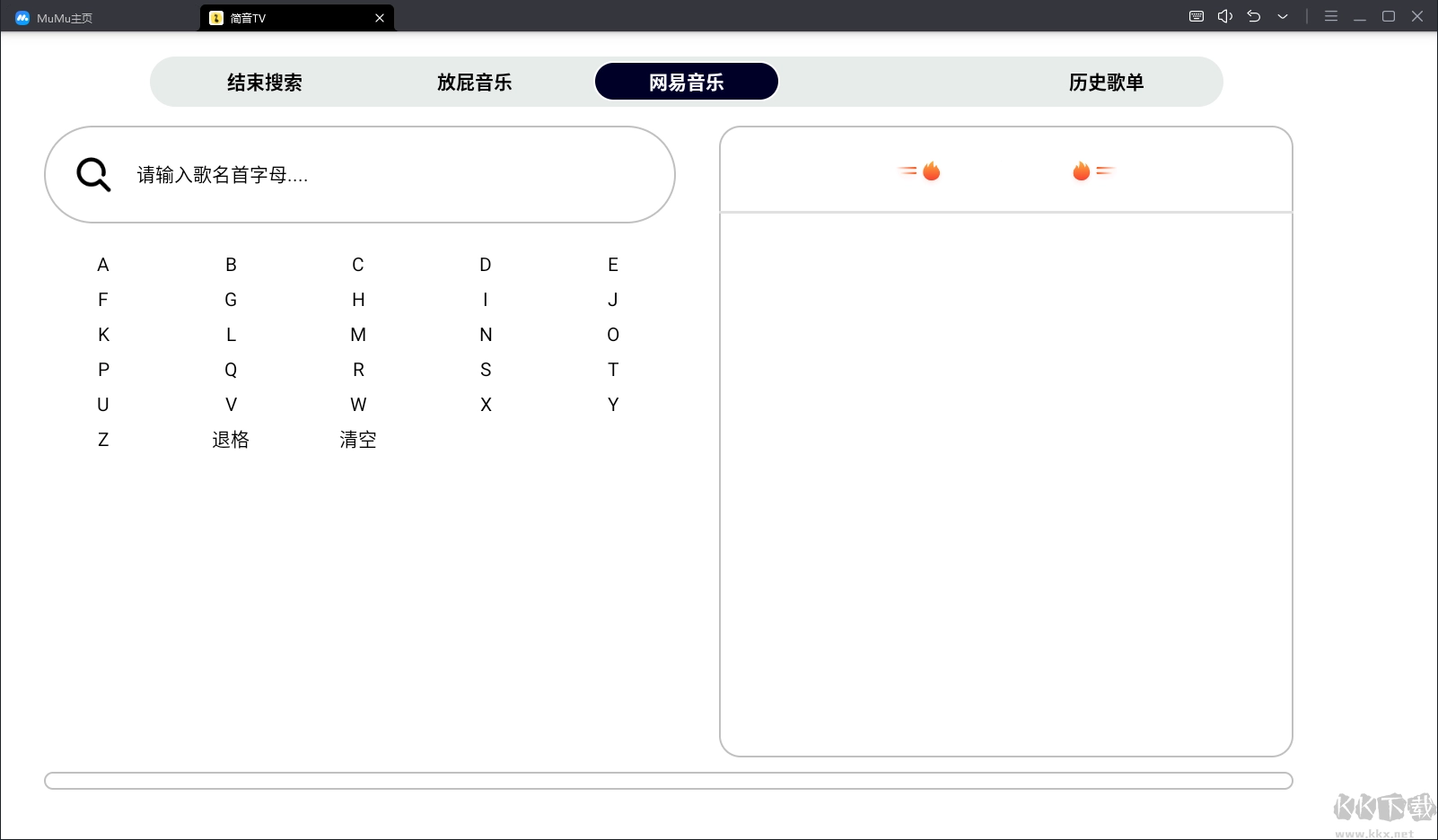Image resolution: width=1438 pixels, height=840 pixels.
Task: Click letter K key
Action: 103,335
